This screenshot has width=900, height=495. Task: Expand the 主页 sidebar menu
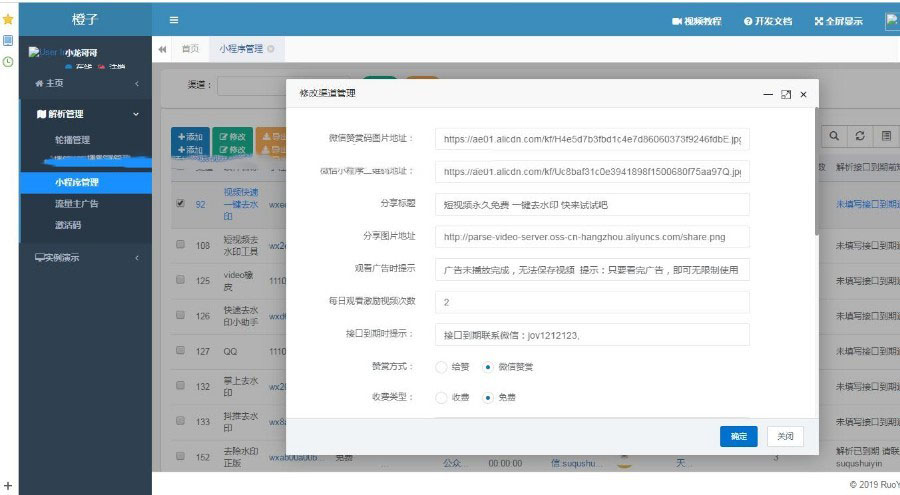coord(86,83)
